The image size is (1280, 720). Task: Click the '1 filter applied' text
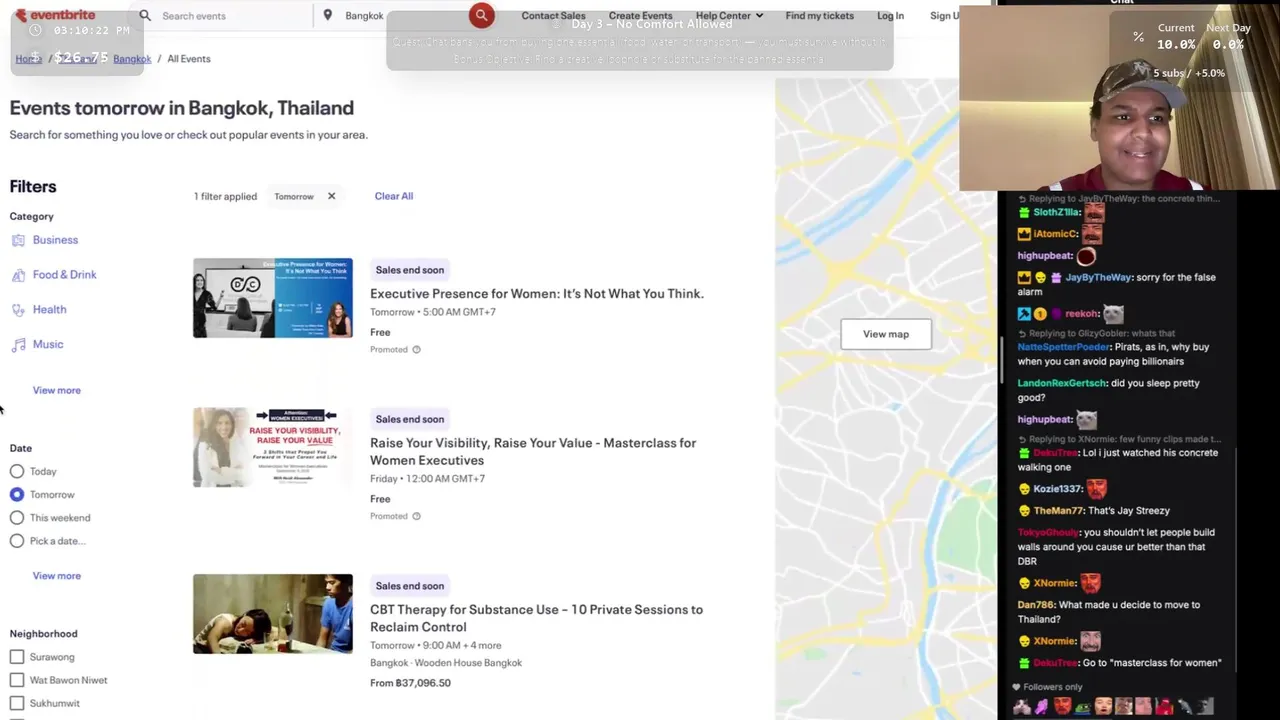click(225, 196)
